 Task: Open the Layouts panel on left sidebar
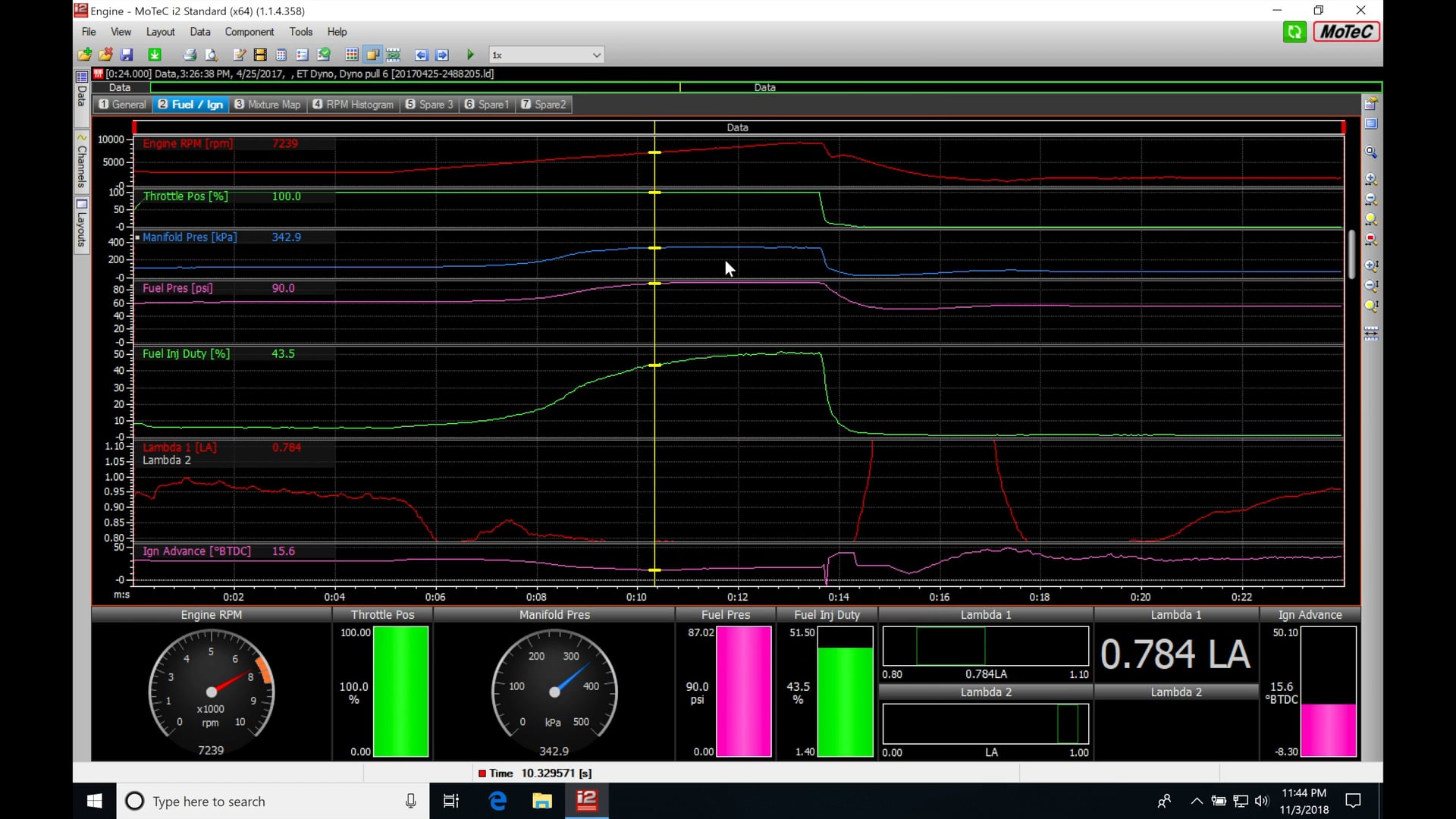tap(80, 226)
